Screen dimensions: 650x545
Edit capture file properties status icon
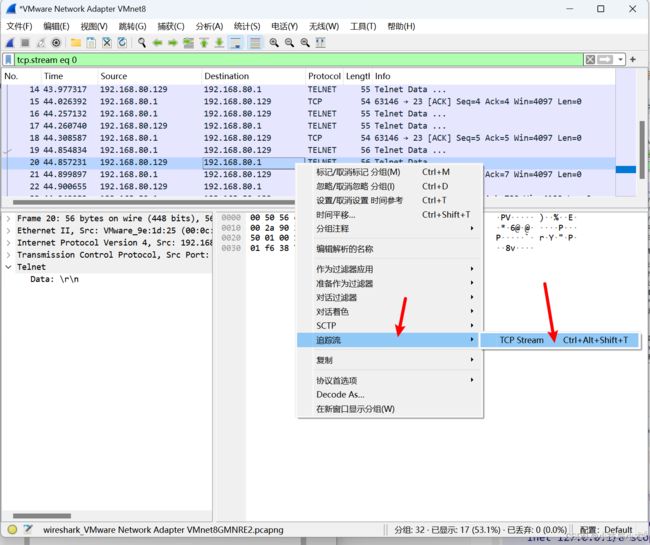(x=28, y=529)
